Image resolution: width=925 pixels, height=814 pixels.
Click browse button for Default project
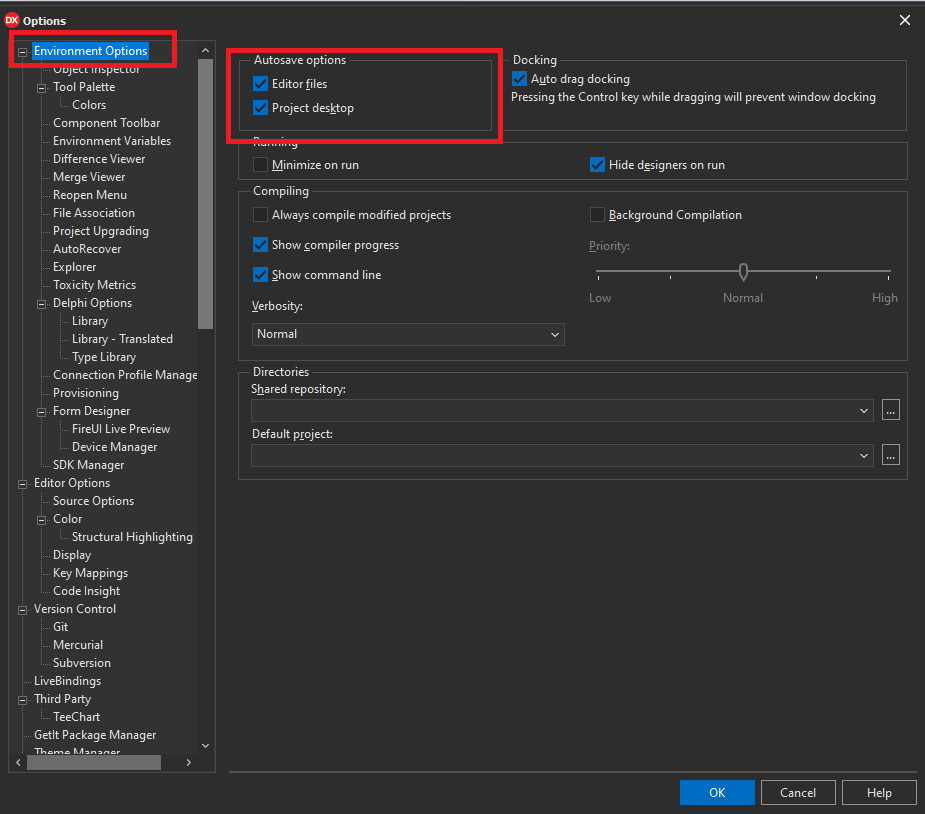[891, 456]
